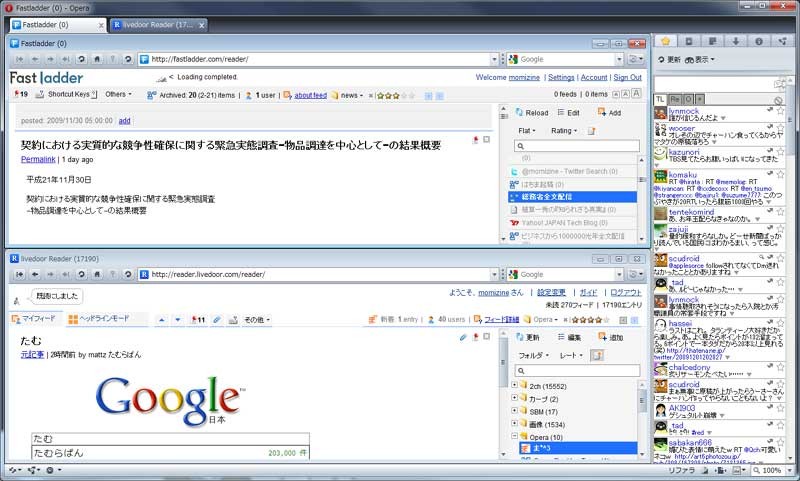
Task: Open フォルダ dropdown in livedoor Reader
Action: coord(533,356)
